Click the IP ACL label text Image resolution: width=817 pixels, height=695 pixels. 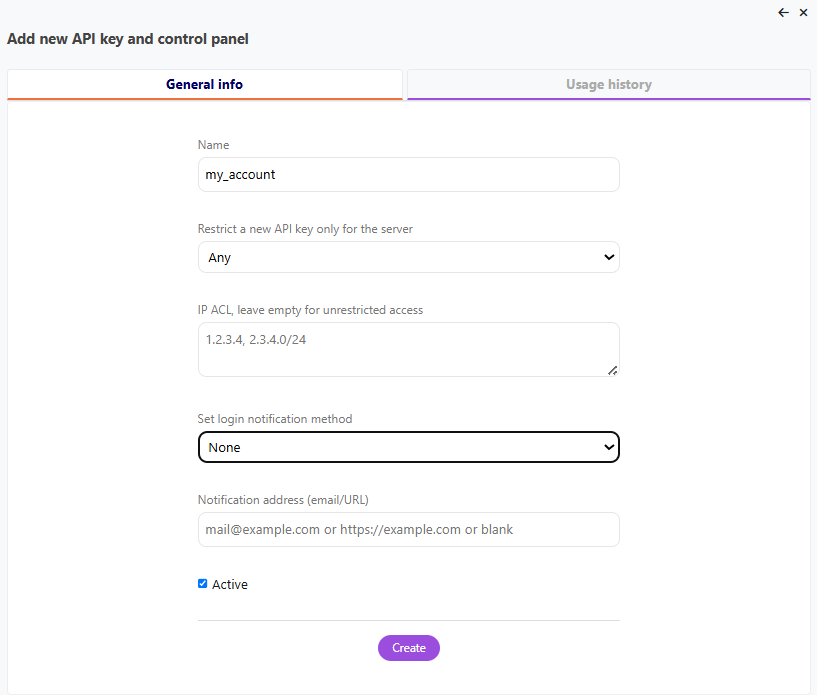[x=310, y=310]
